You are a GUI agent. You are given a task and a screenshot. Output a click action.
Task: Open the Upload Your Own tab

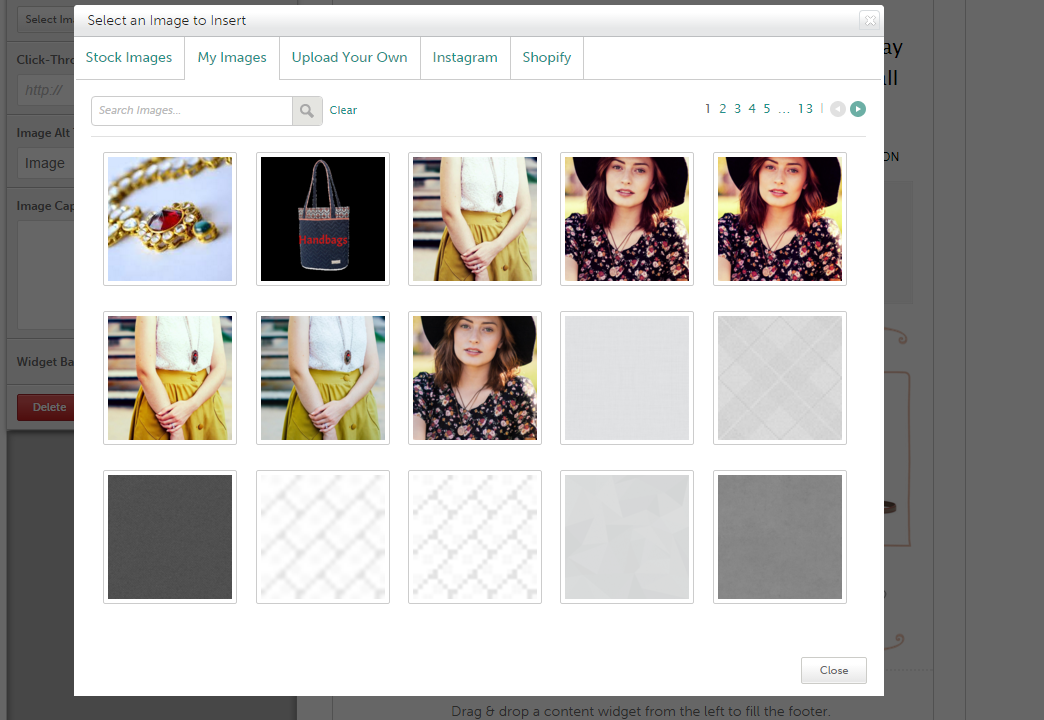(349, 58)
